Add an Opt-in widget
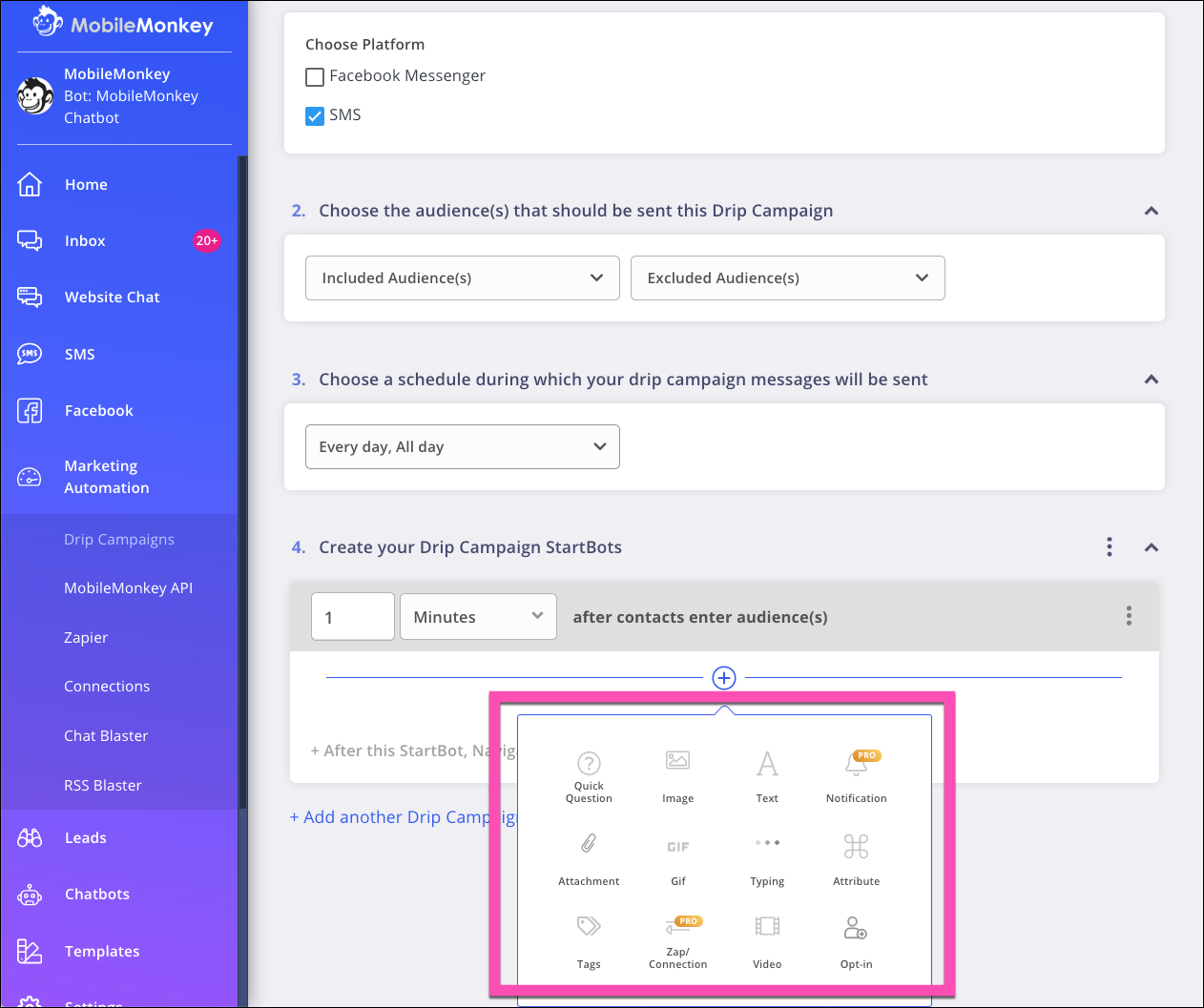Image resolution: width=1204 pixels, height=1008 pixels. pyautogui.click(x=856, y=943)
